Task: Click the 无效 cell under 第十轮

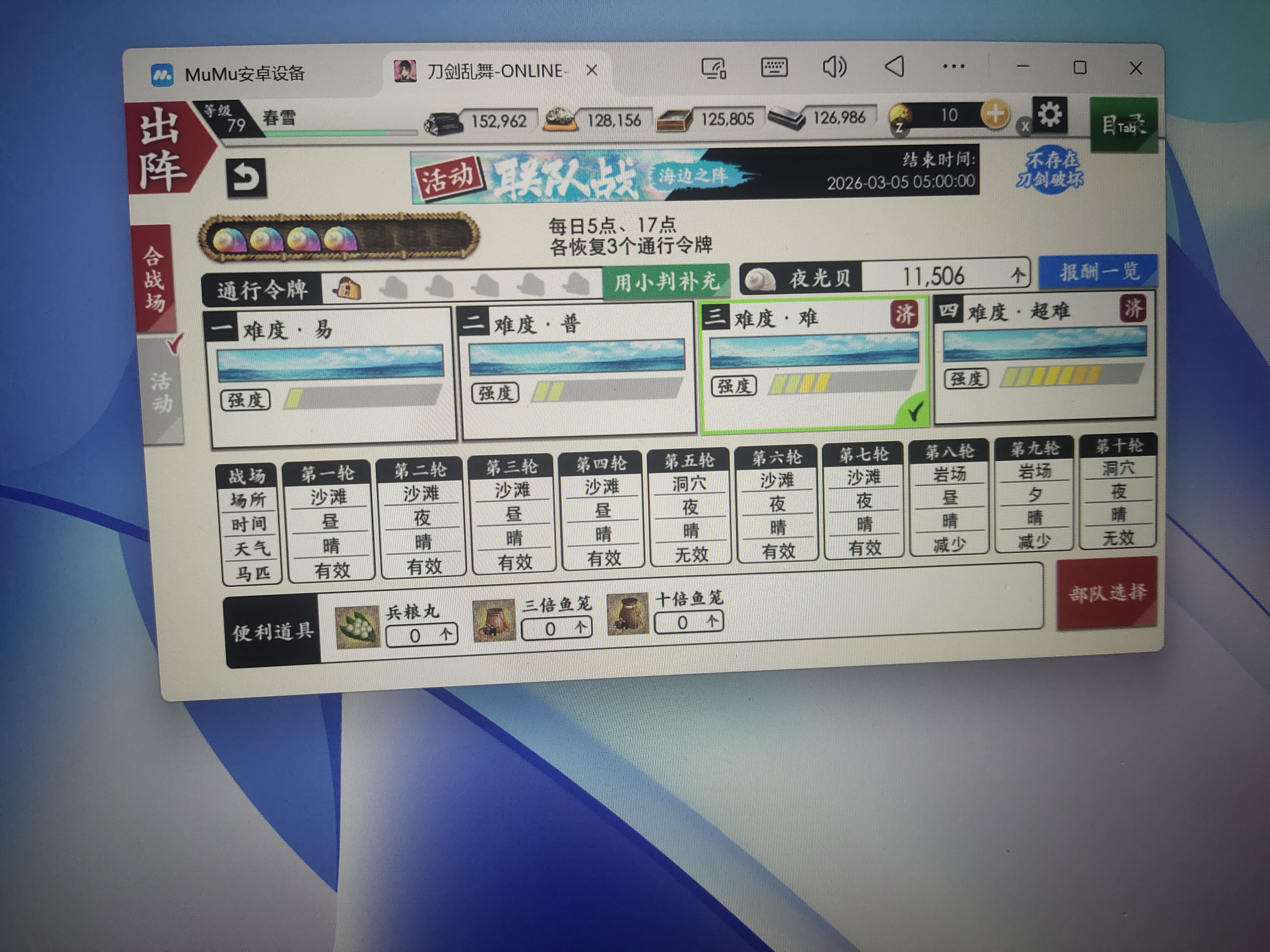Action: [x=1119, y=538]
